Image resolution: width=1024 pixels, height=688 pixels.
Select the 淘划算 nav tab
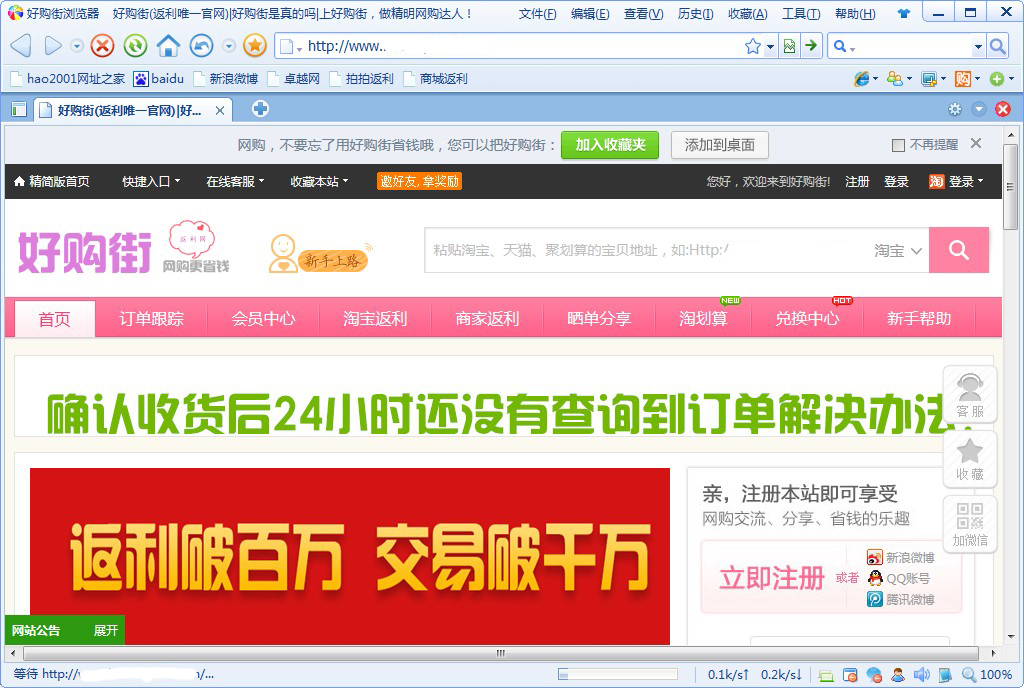pos(703,319)
